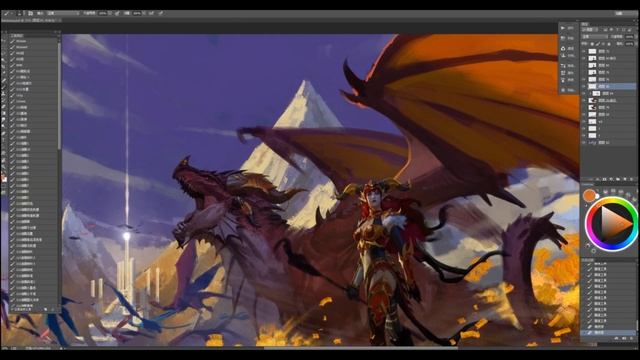Click the brush opacity percentage field
Image resolution: width=640 pixels, height=360 pixels.
[x=102, y=13]
